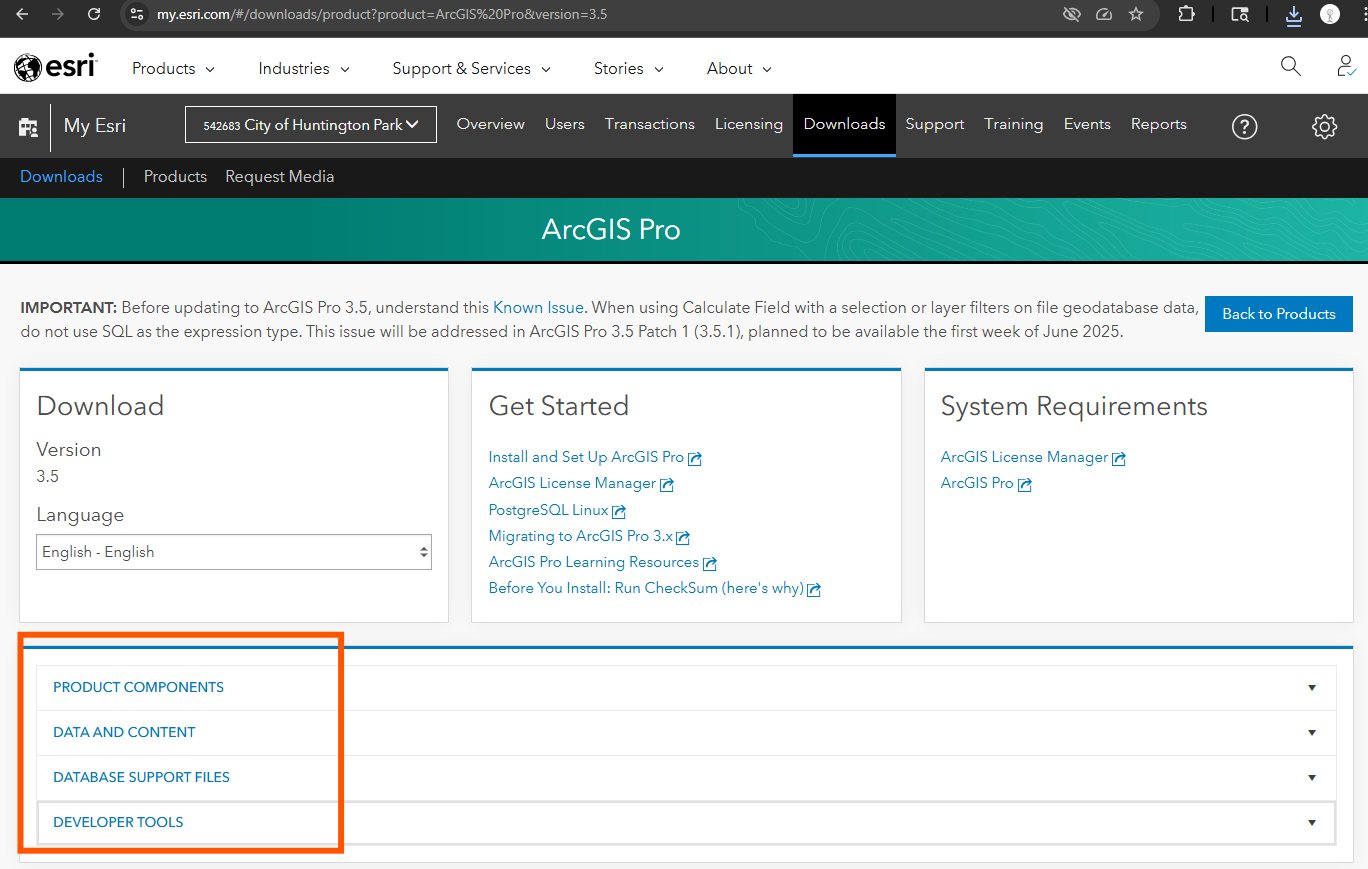This screenshot has width=1368, height=869.
Task: Open site information icon in address bar
Action: [138, 14]
